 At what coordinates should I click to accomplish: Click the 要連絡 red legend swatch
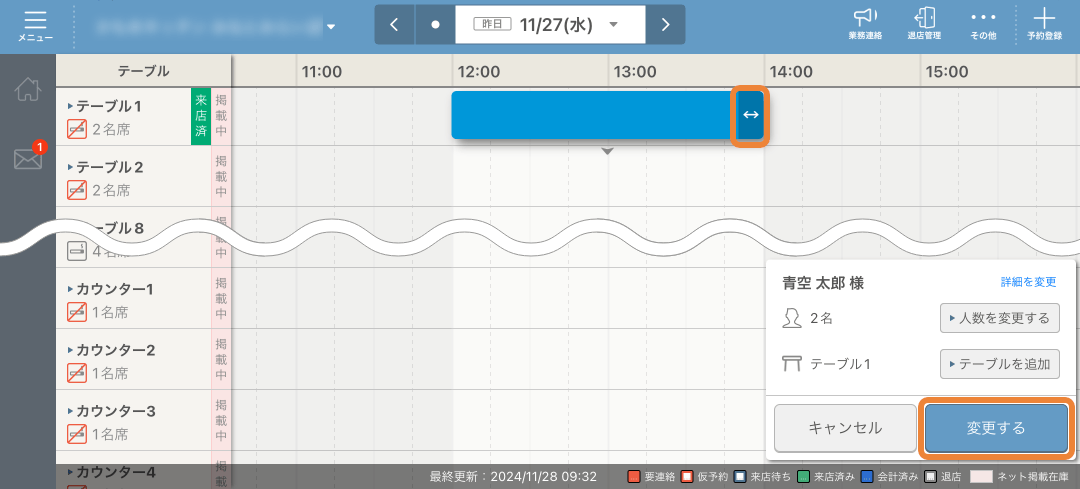coord(633,477)
